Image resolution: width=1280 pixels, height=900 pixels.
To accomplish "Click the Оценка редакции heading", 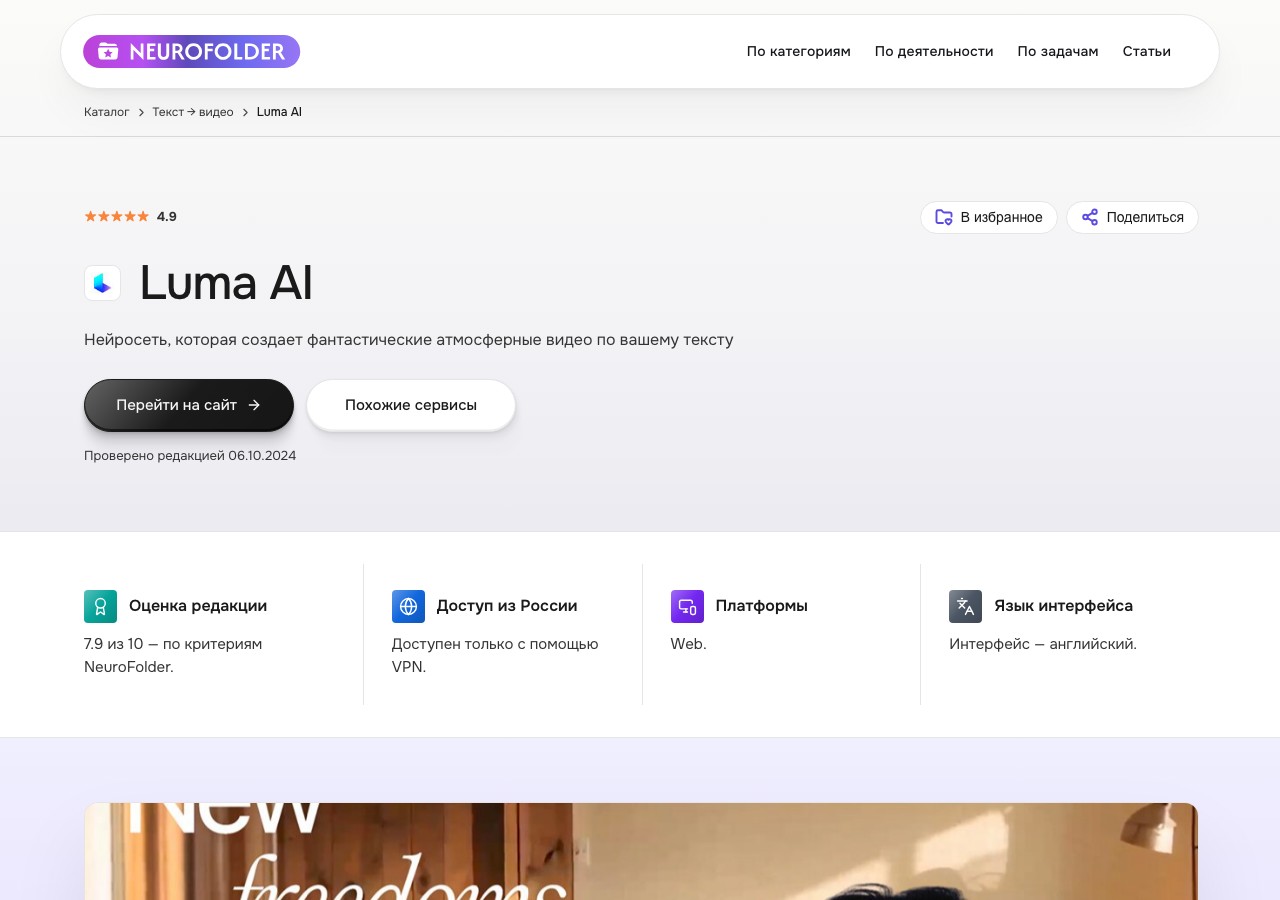I will 198,605.
